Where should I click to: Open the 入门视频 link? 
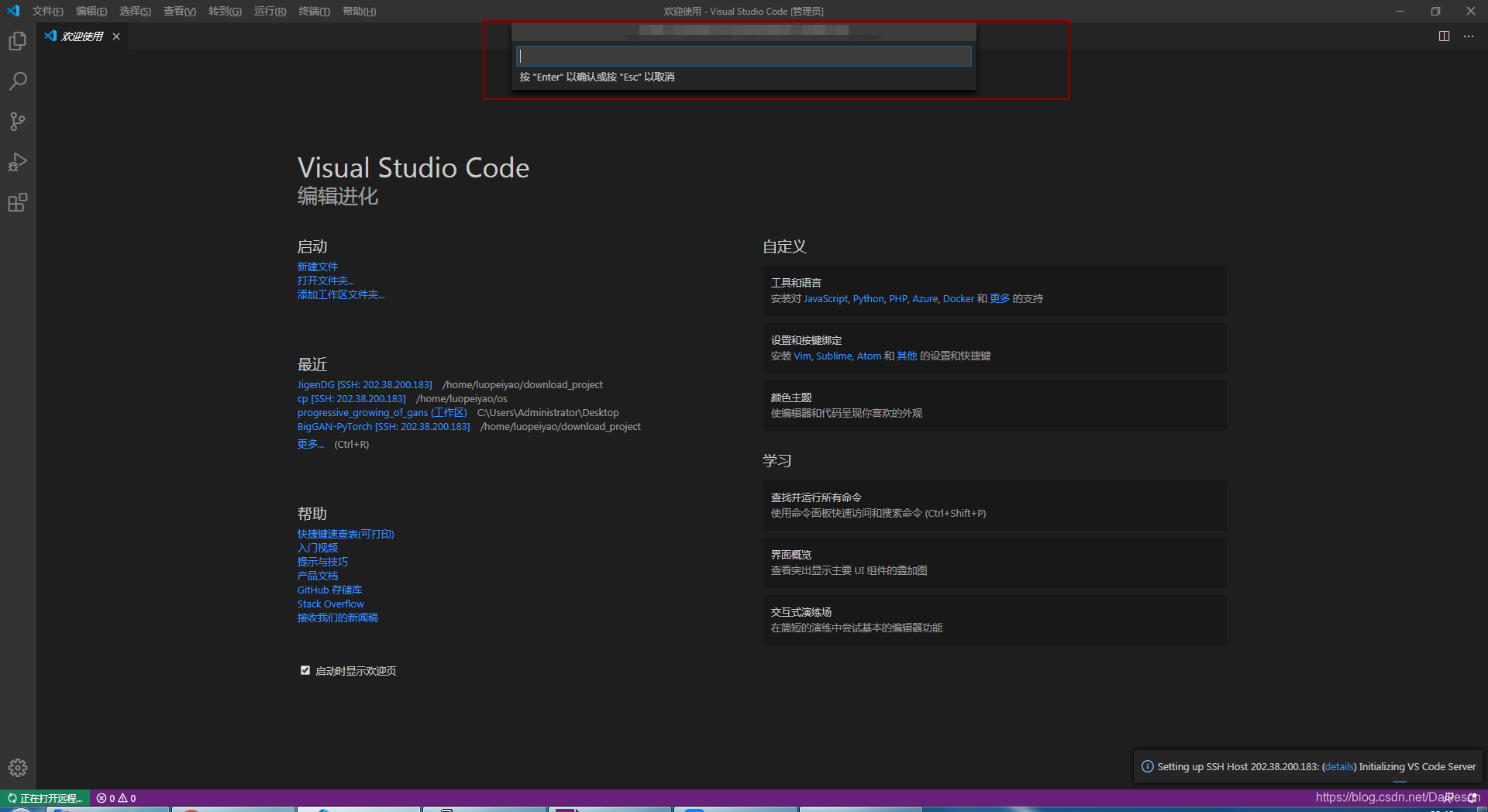pyautogui.click(x=318, y=548)
